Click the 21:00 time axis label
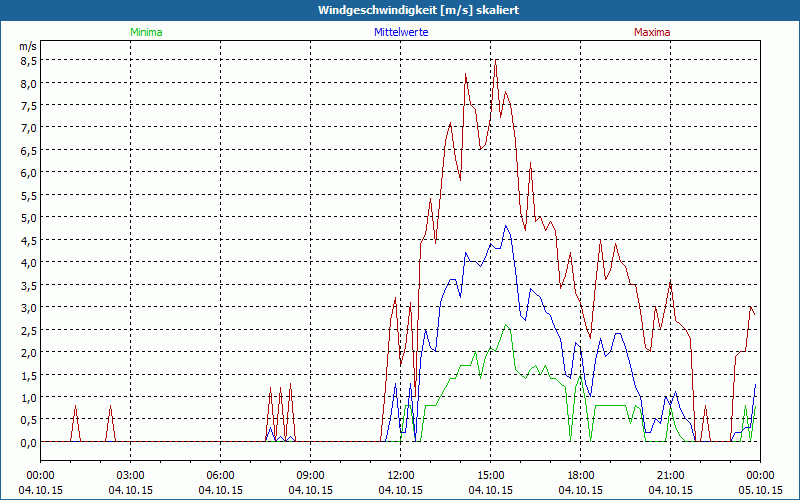The image size is (800, 500). pos(670,476)
